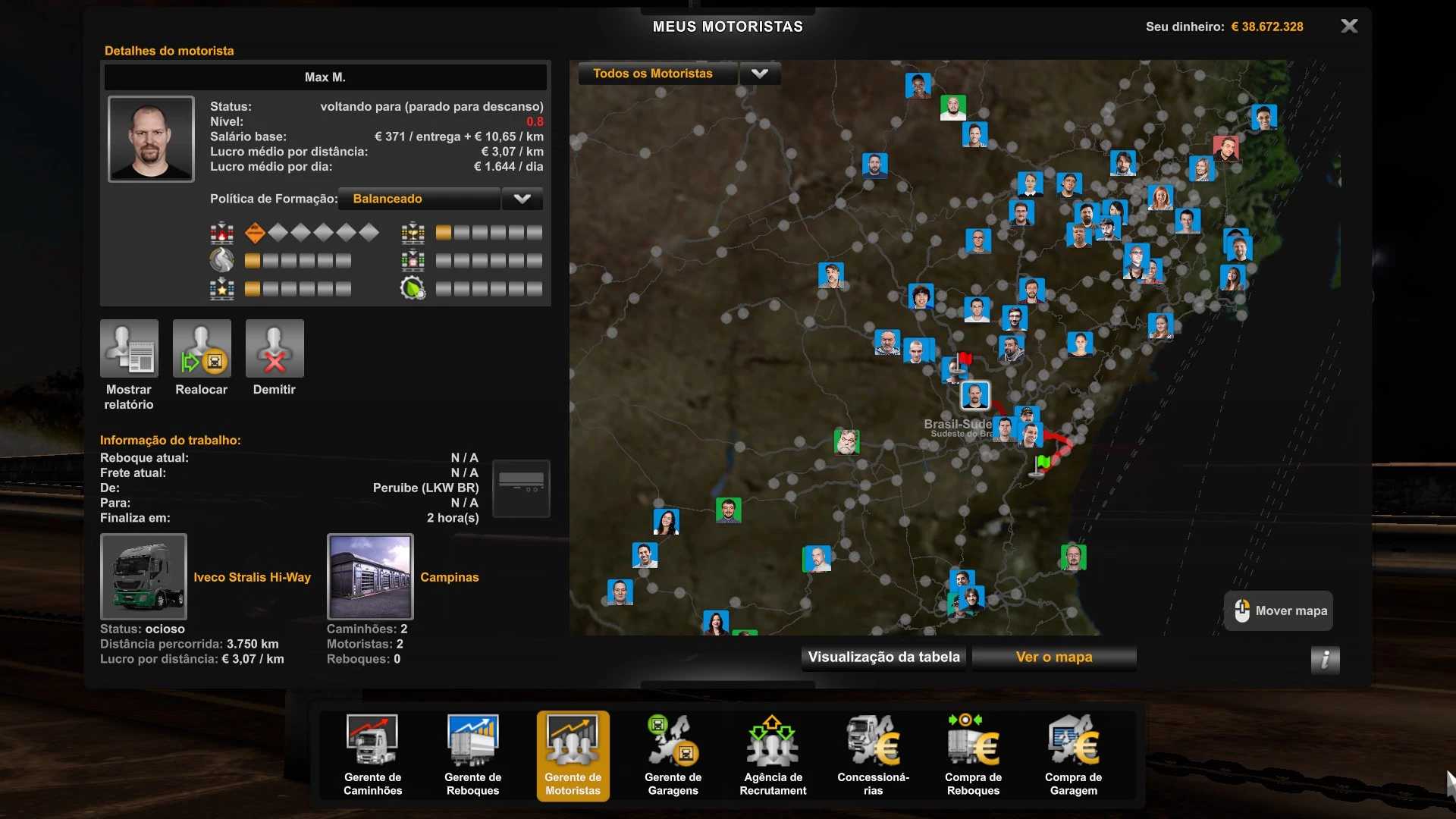1456x819 pixels.
Task: Switch to Visualização da tabela tab
Action: (x=883, y=657)
